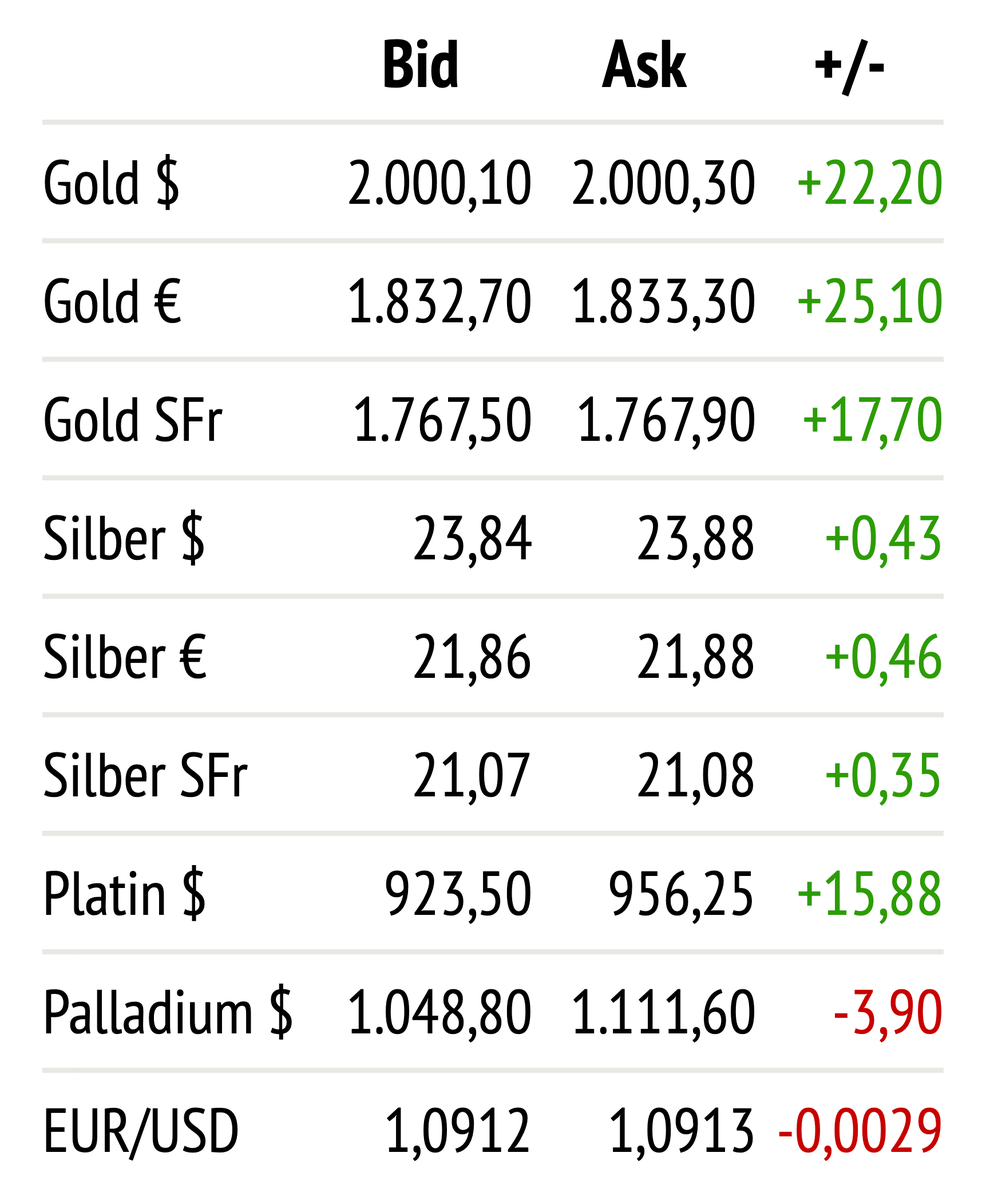Viewport: 998px width, 1200px height.
Task: Click the EUR/USD row label
Action: point(141,1131)
